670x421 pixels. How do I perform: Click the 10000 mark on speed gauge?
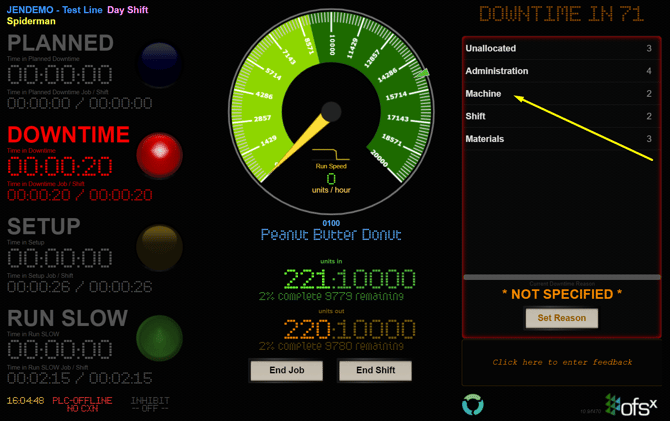[332, 45]
